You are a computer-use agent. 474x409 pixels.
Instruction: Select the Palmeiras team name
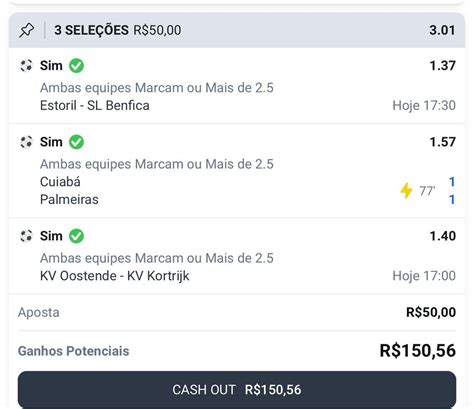[x=69, y=200]
